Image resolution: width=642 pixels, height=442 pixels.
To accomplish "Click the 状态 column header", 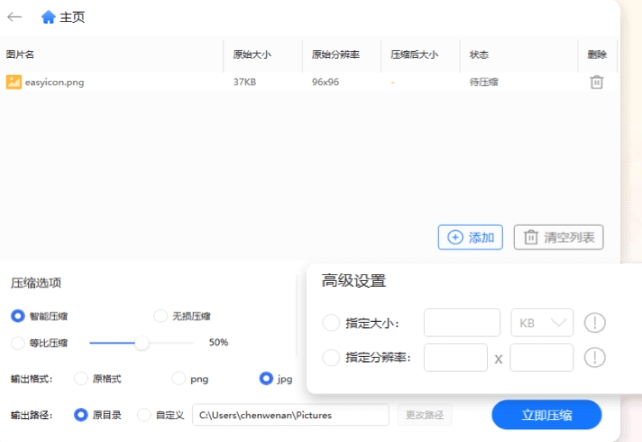I will [479, 54].
